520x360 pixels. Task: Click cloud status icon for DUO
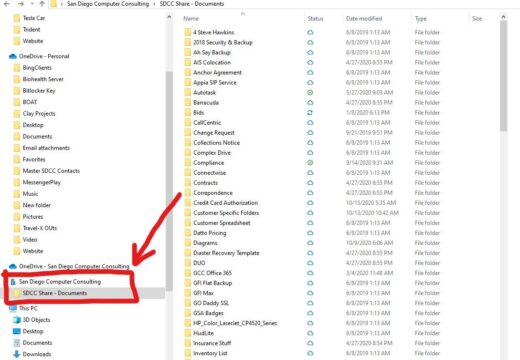(310, 263)
